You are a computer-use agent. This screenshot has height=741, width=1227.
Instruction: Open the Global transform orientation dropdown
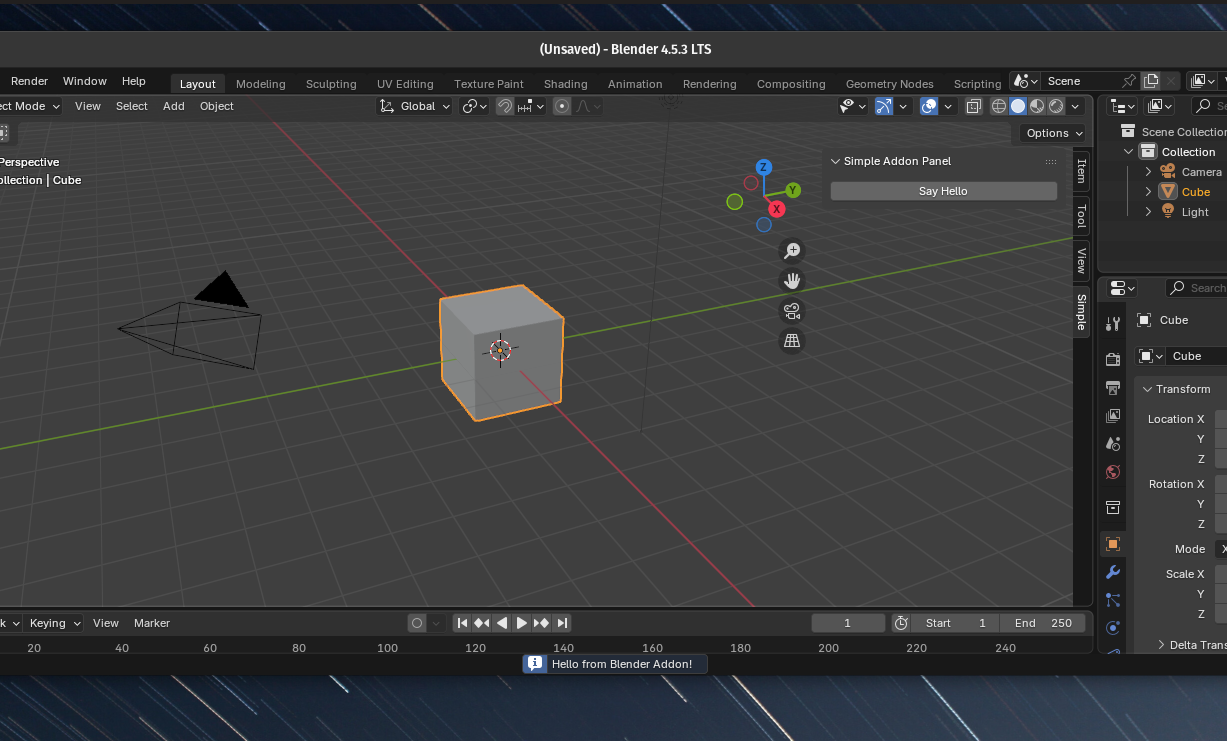415,106
